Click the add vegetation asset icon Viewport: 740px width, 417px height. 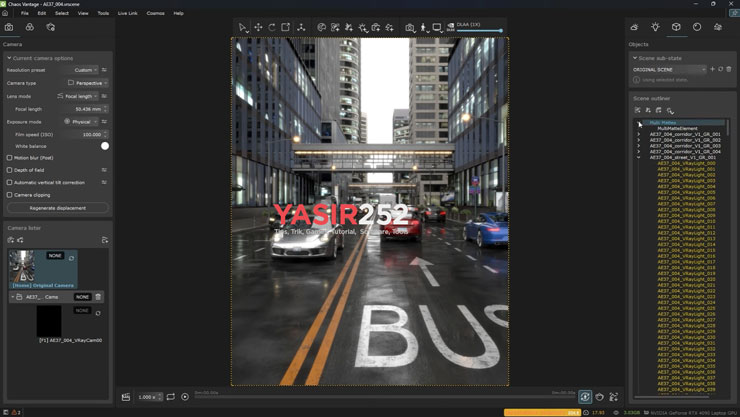click(349, 27)
